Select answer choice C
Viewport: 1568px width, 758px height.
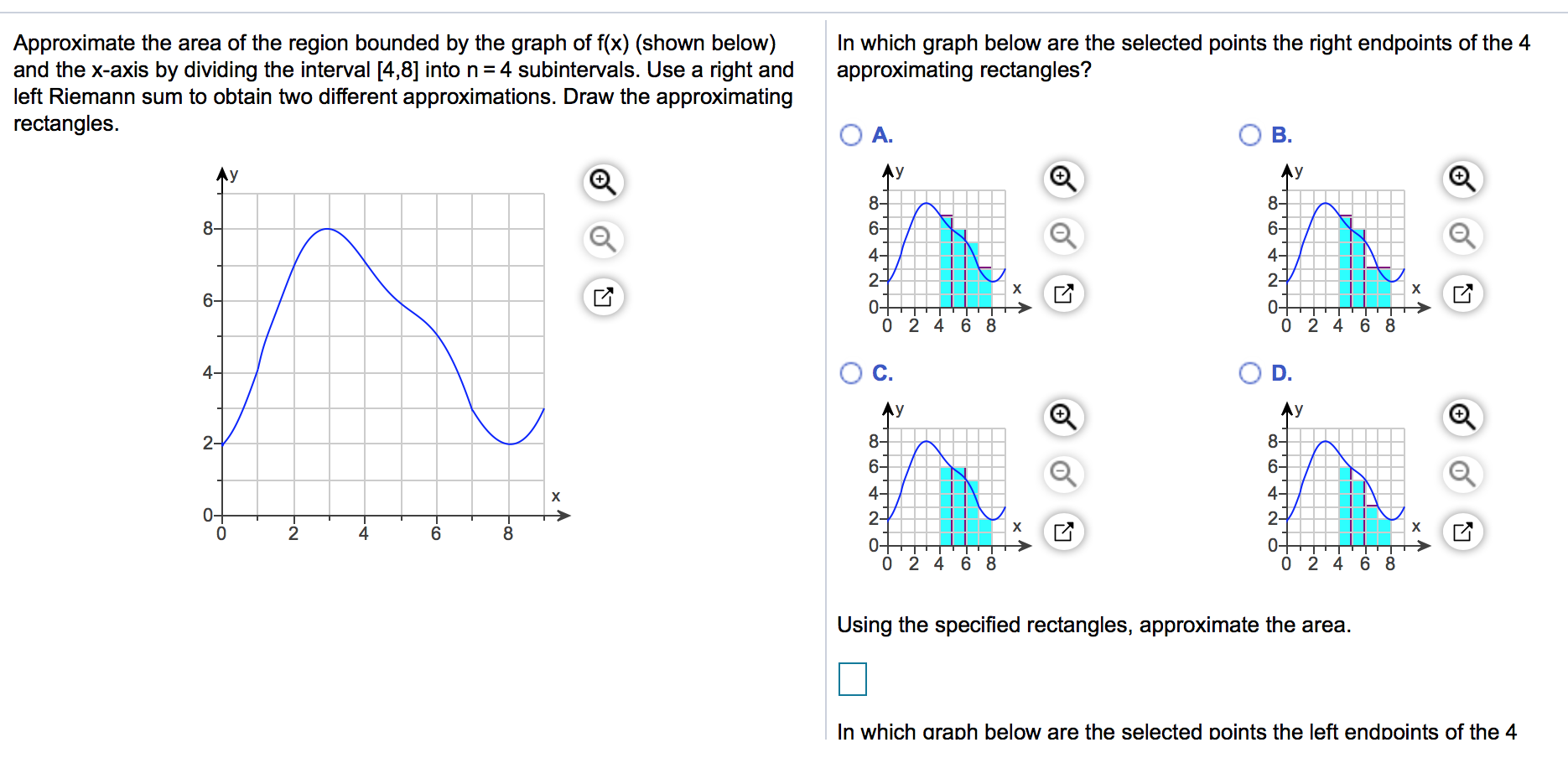coord(850,371)
